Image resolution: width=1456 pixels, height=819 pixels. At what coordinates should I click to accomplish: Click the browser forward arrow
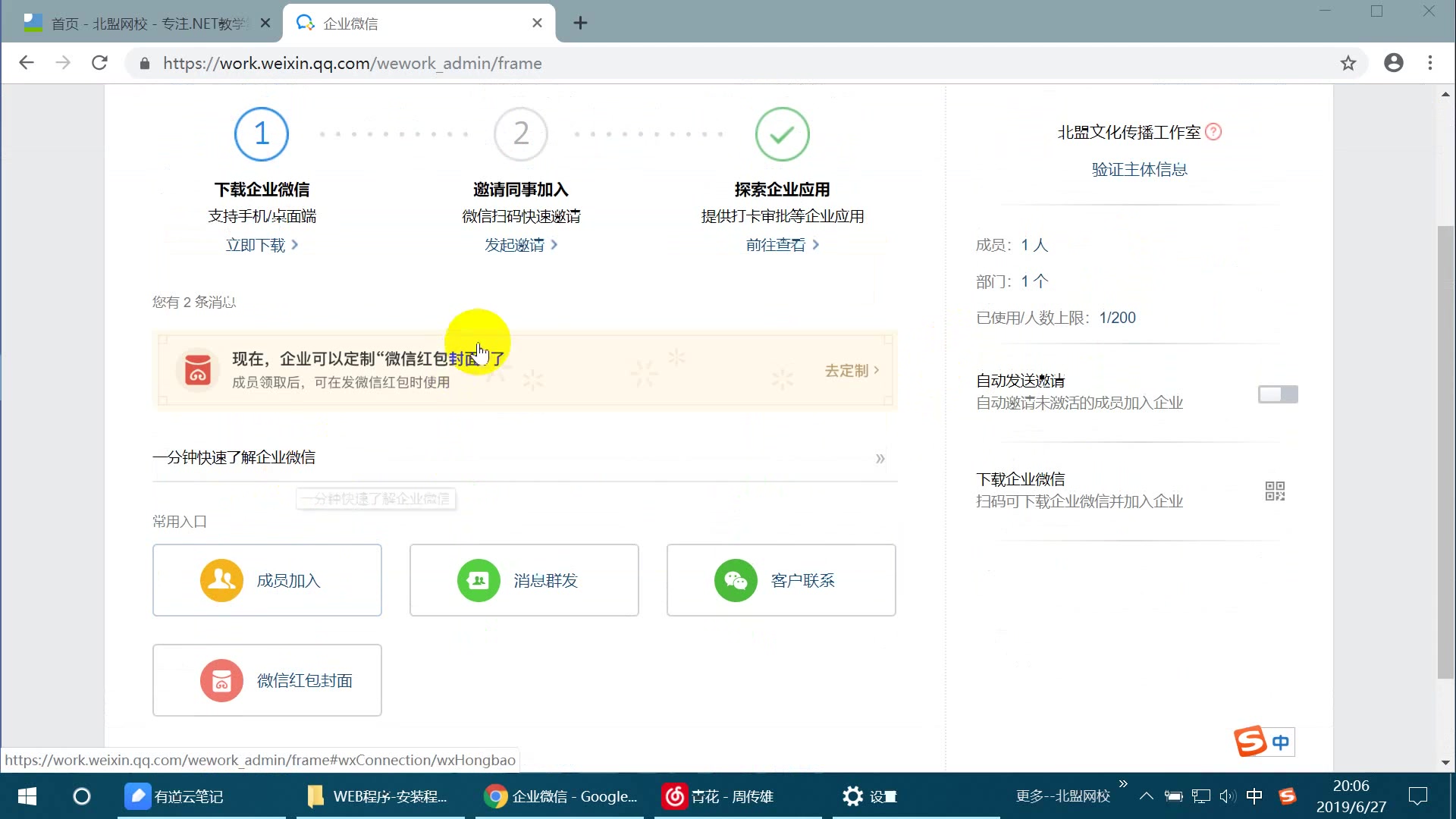63,63
